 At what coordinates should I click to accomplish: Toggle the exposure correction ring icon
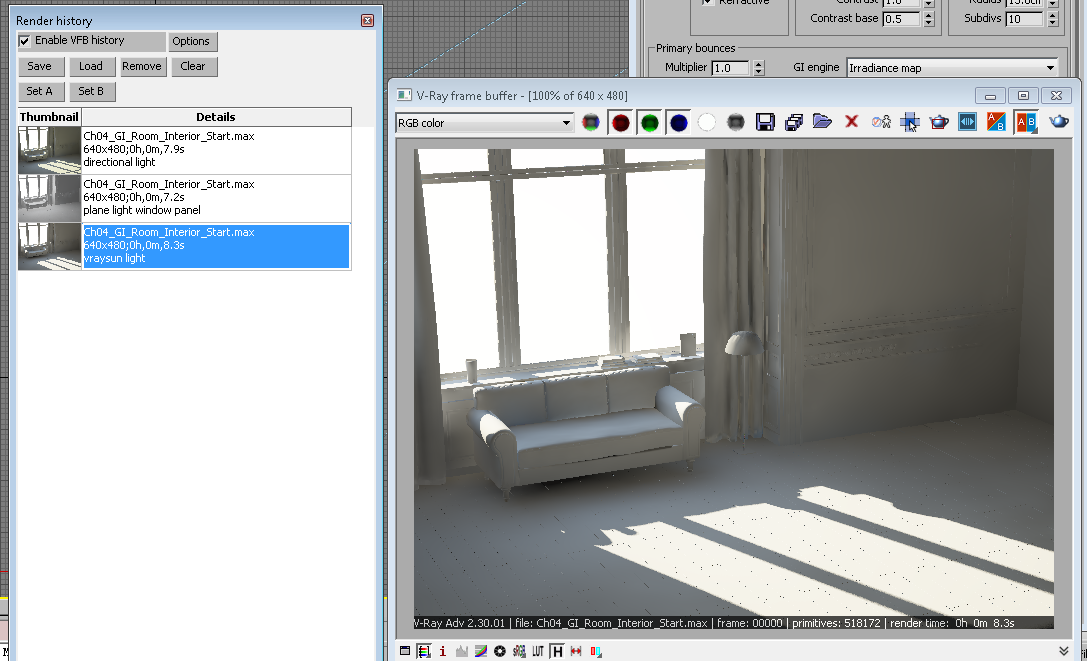click(500, 651)
